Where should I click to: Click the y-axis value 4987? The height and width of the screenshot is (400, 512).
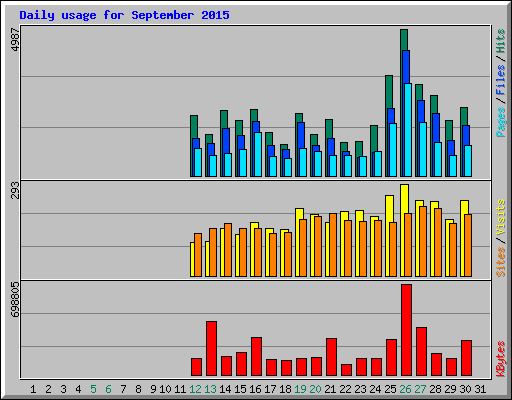(16, 40)
